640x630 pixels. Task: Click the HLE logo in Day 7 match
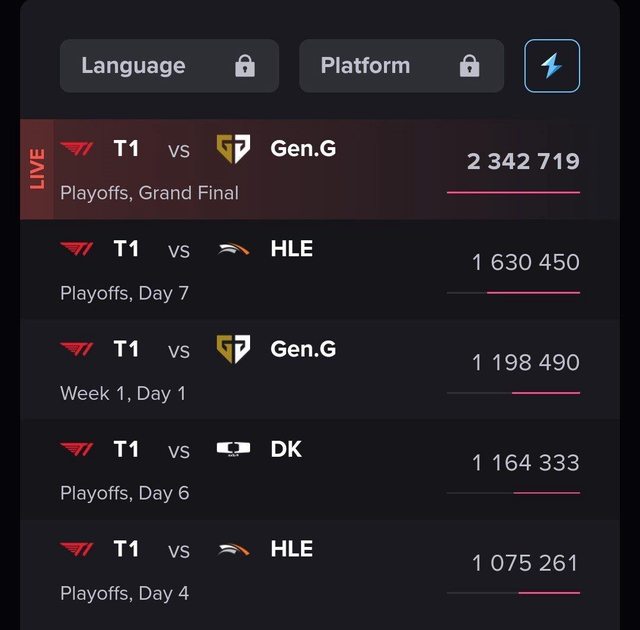(x=233, y=249)
